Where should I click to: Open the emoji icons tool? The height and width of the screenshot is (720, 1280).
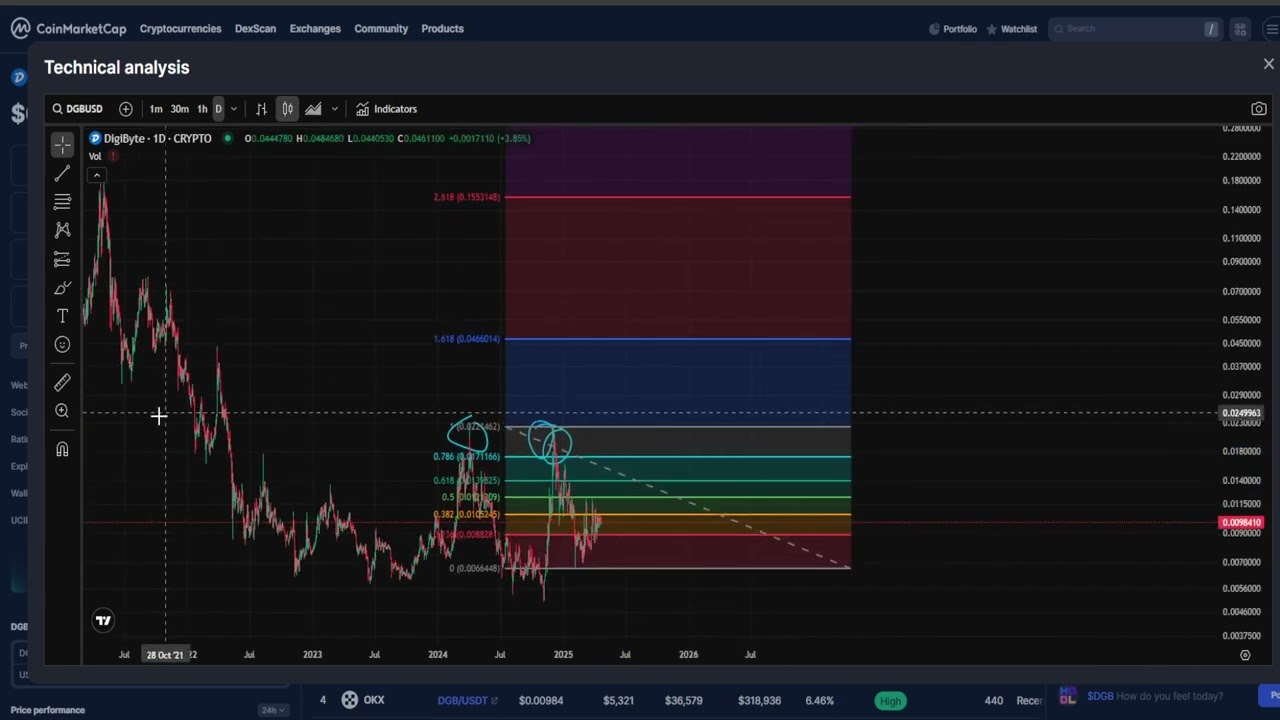point(62,345)
